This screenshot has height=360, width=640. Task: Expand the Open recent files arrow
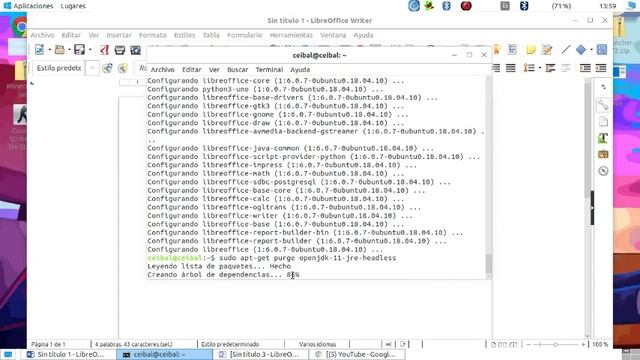pos(69,50)
